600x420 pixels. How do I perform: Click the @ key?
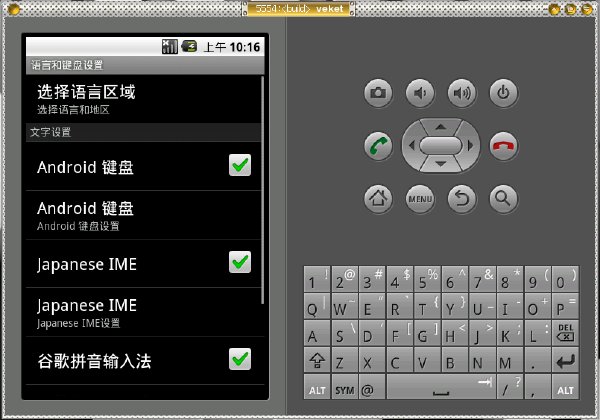point(372,387)
